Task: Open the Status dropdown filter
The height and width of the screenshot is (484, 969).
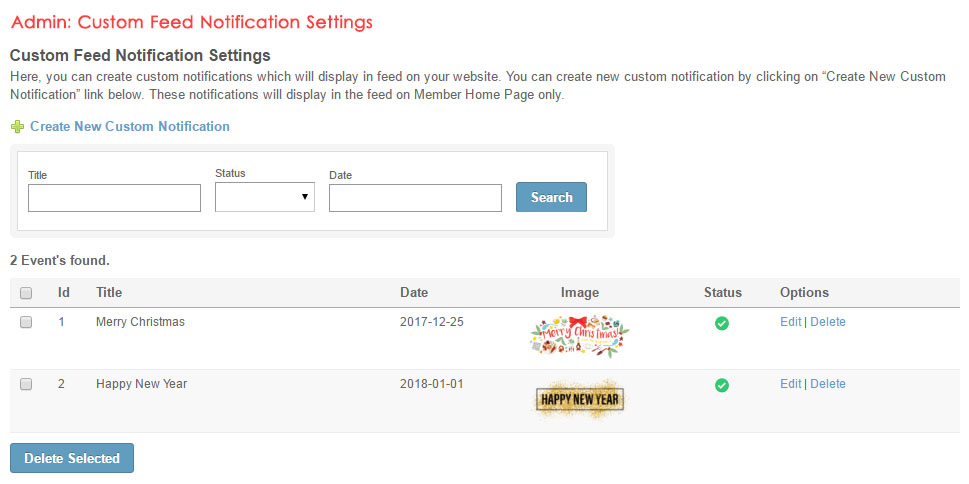Action: click(265, 197)
